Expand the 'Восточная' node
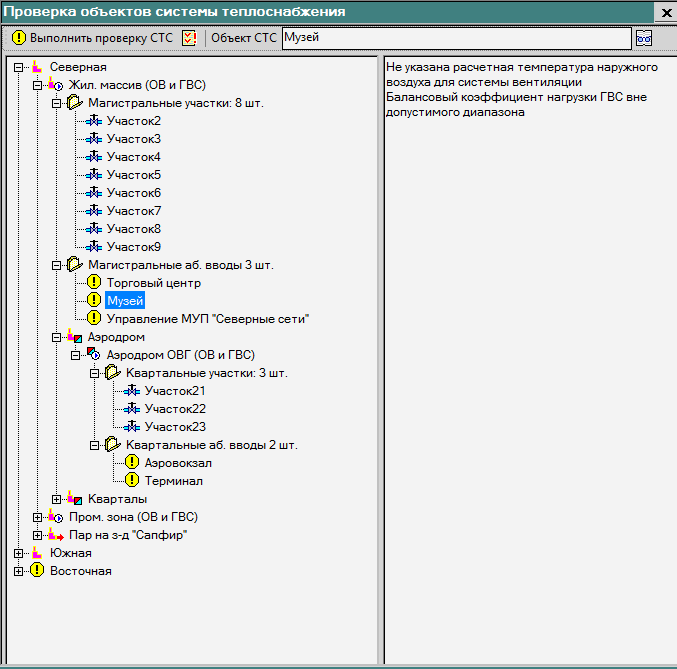This screenshot has height=669, width=677. 19,571
